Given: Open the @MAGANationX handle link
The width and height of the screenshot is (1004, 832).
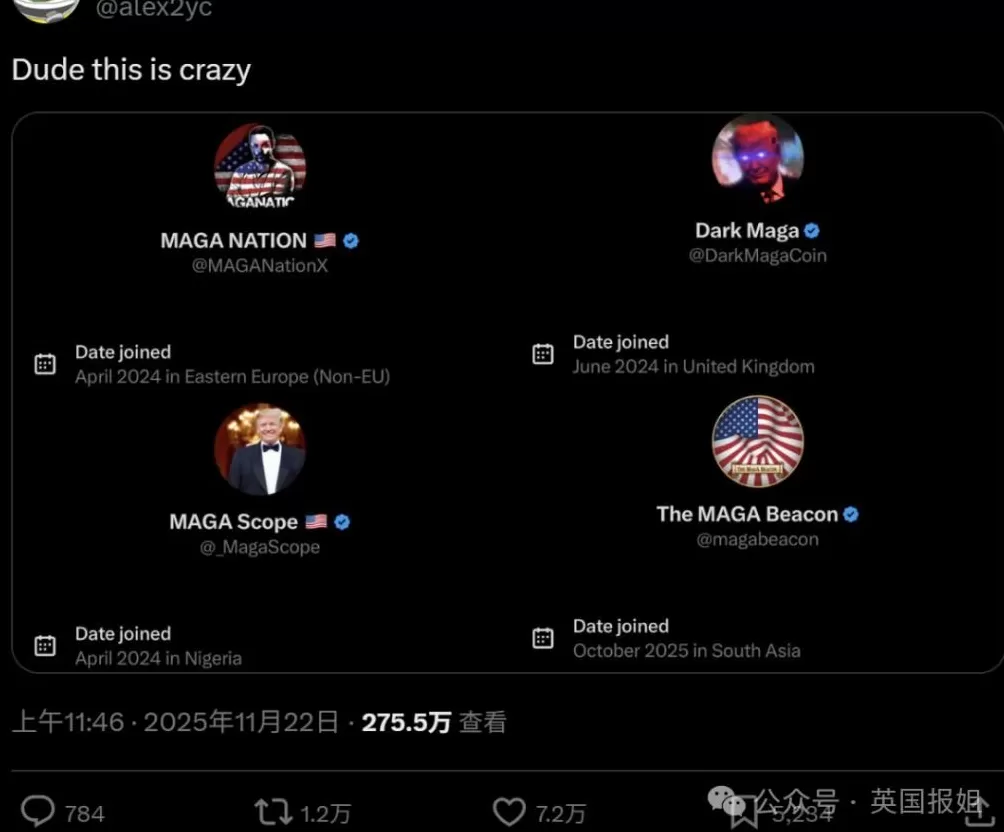Looking at the screenshot, I should [260, 266].
